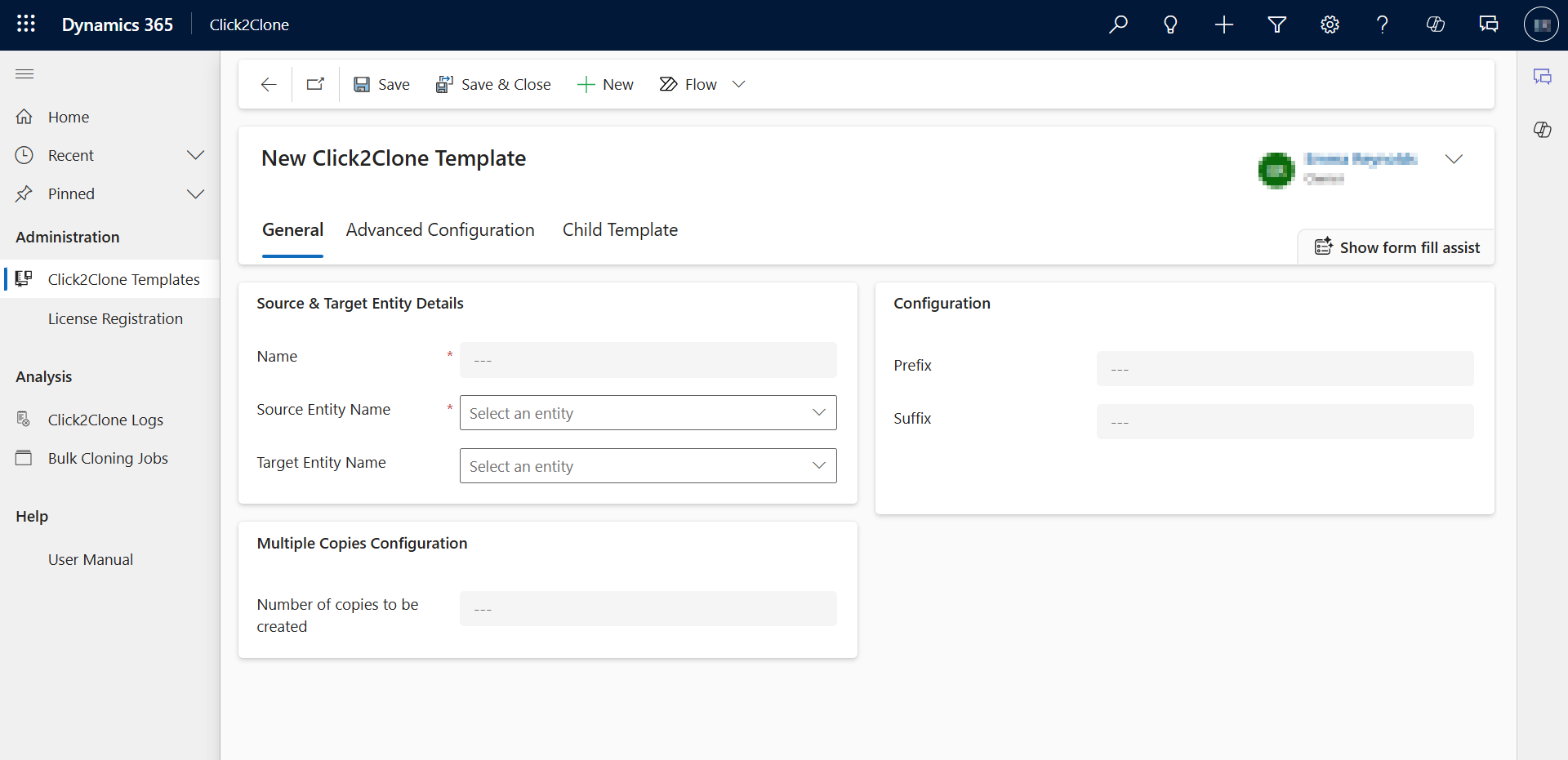1568x760 pixels.
Task: Open the settings gear icon
Action: (x=1330, y=24)
